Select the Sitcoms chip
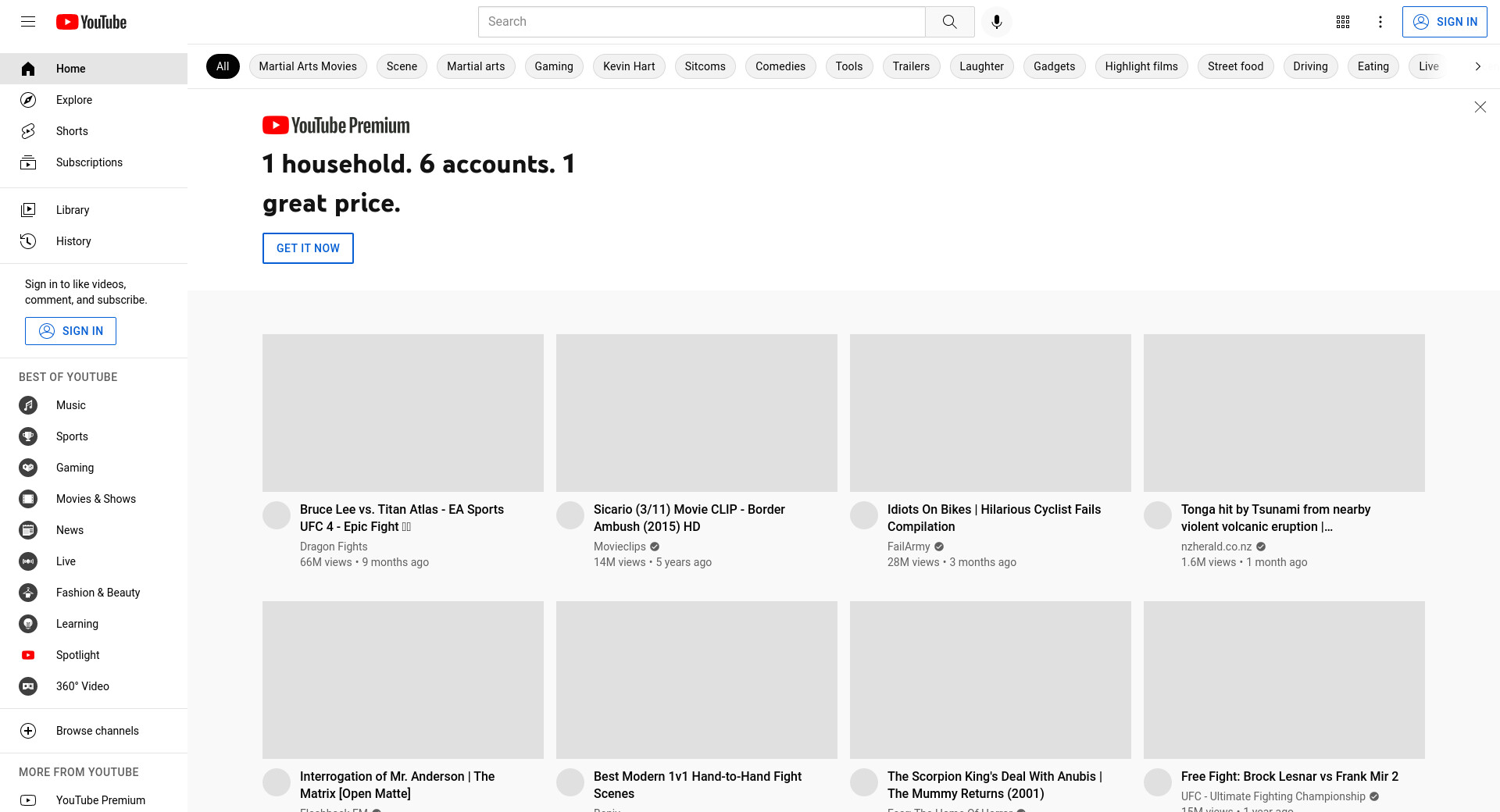Screen dimensions: 1500x812 coord(705,66)
